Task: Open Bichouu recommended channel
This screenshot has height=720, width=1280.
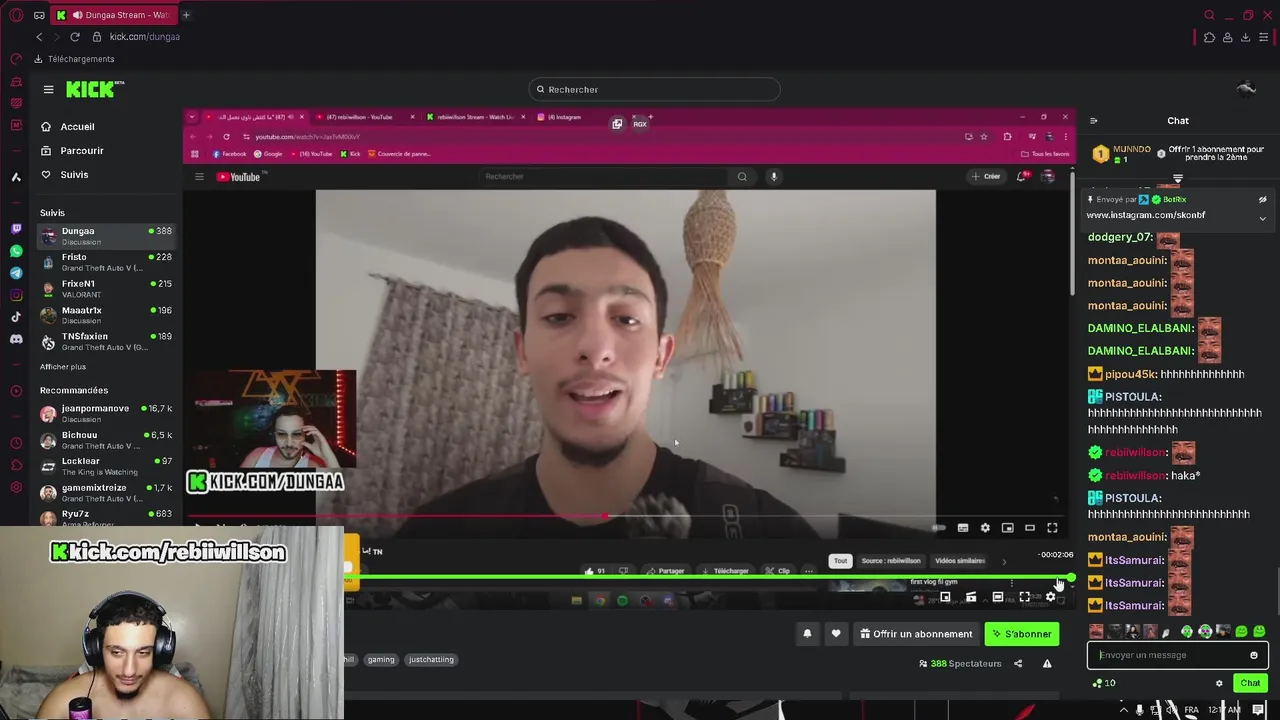Action: [x=107, y=440]
